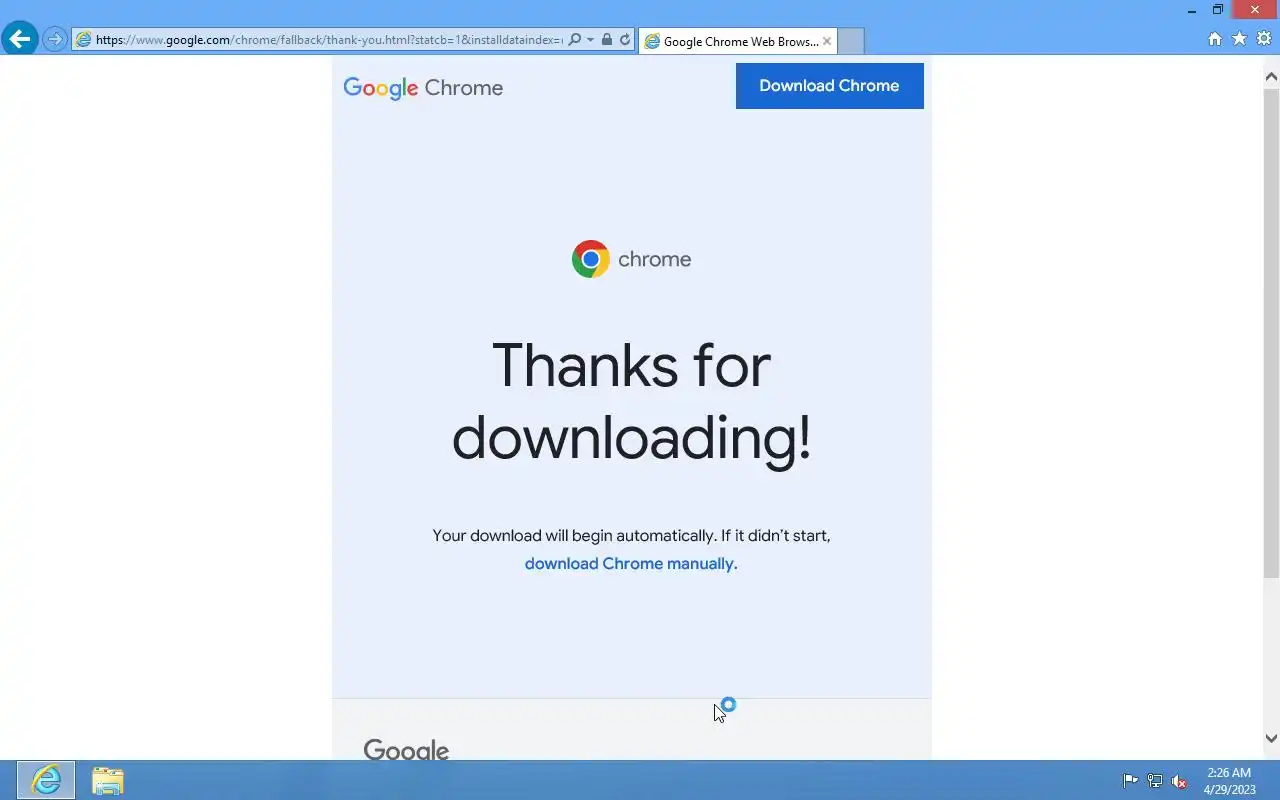
Task: Click the Action Center flag tray icon
Action: [1130, 781]
